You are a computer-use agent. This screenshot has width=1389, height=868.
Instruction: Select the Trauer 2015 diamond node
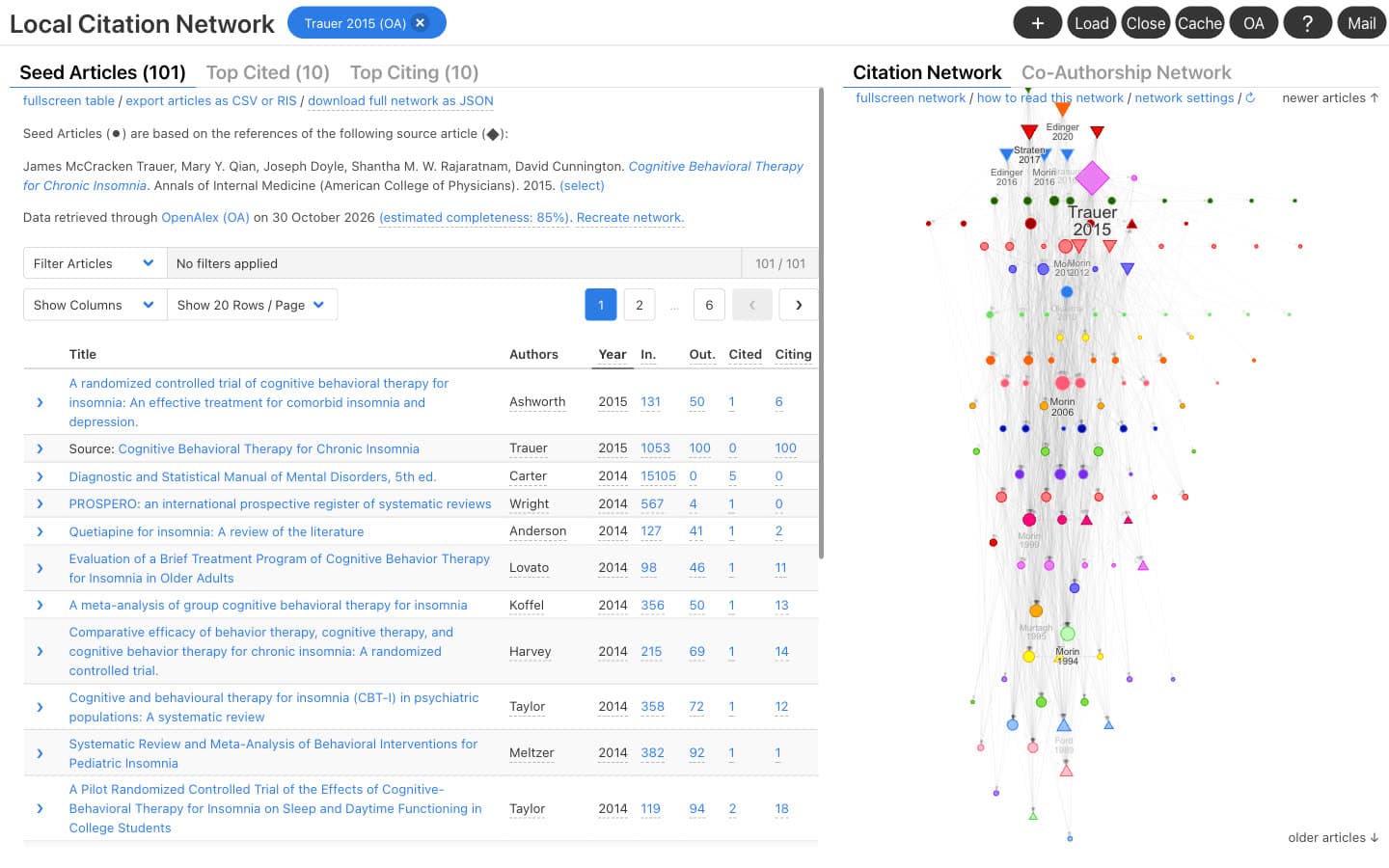(x=1092, y=177)
